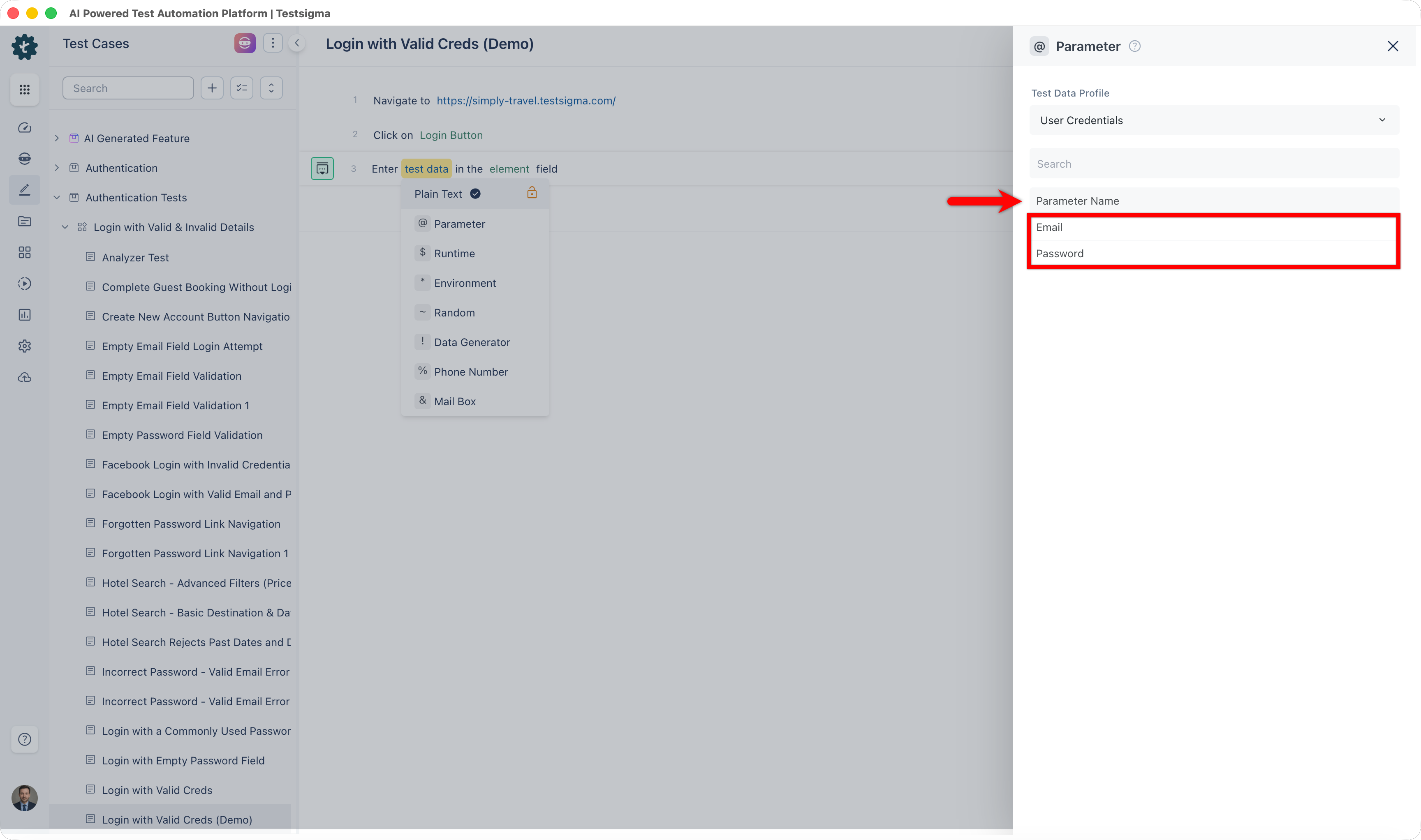The image size is (1421, 840).
Task: Open Forgotten Password Link Navigation 1
Action: (195, 554)
